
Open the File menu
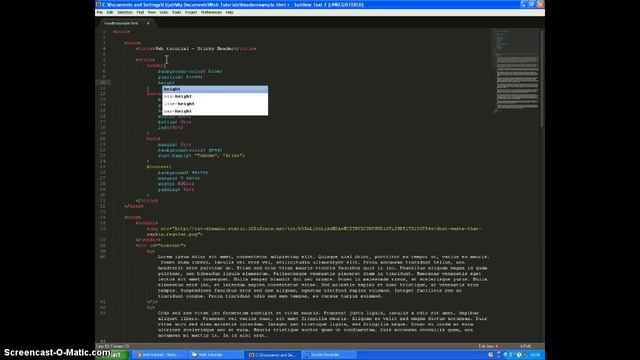click(100, 13)
